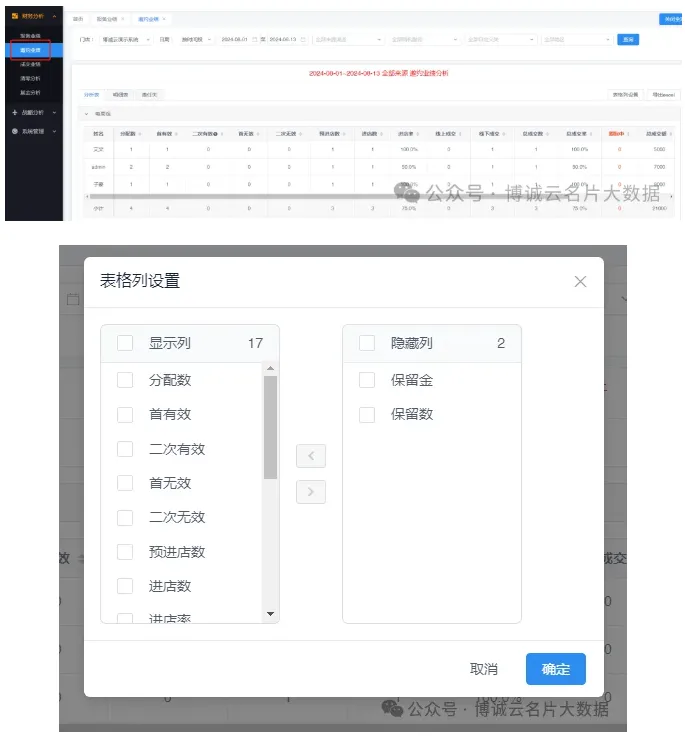The height and width of the screenshot is (736, 685).
Task: Confirm with the blue 确定 button
Action: coord(555,669)
